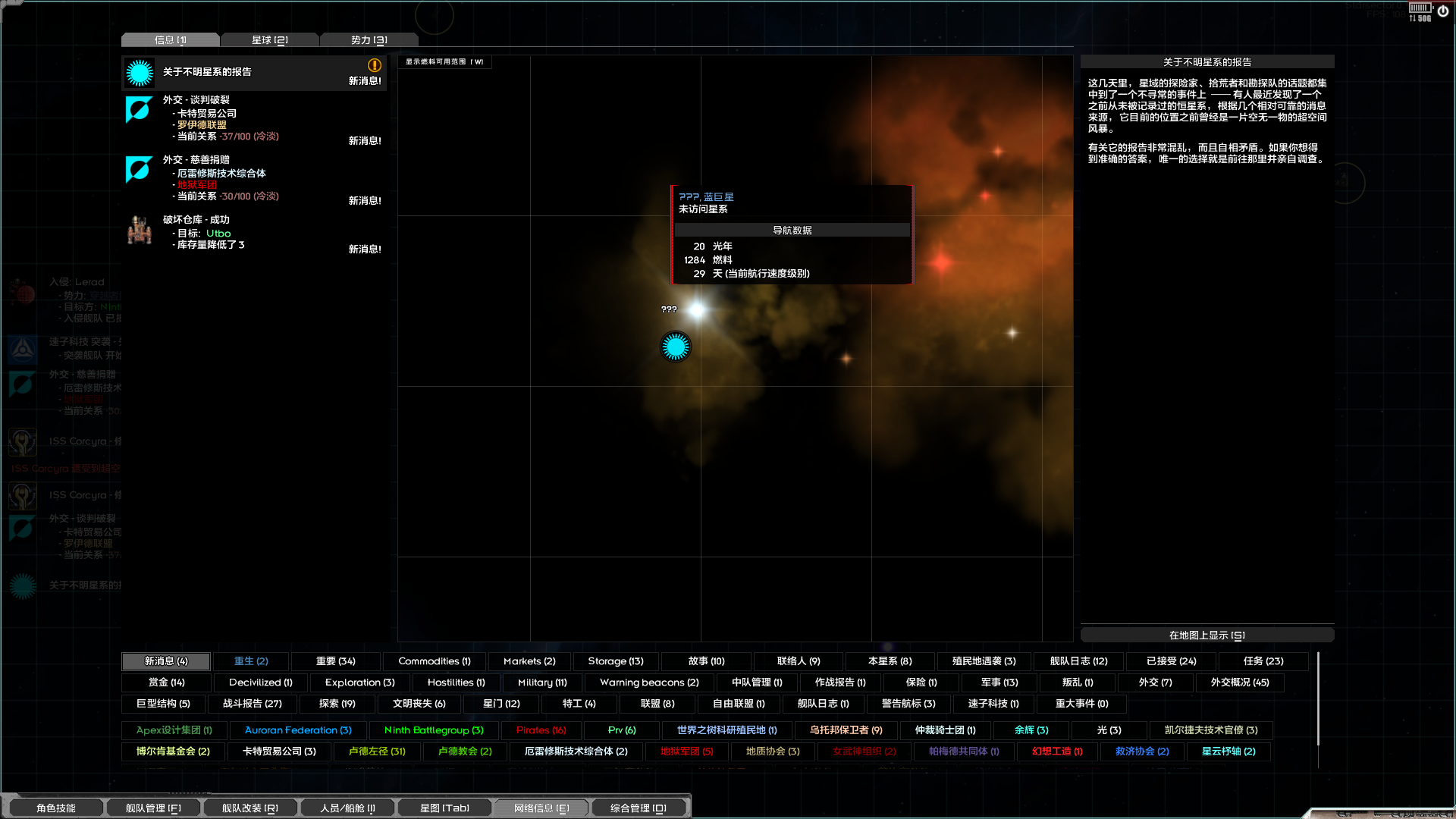1456x819 pixels.
Task: Click the blue star icon on map
Action: pyautogui.click(x=675, y=347)
